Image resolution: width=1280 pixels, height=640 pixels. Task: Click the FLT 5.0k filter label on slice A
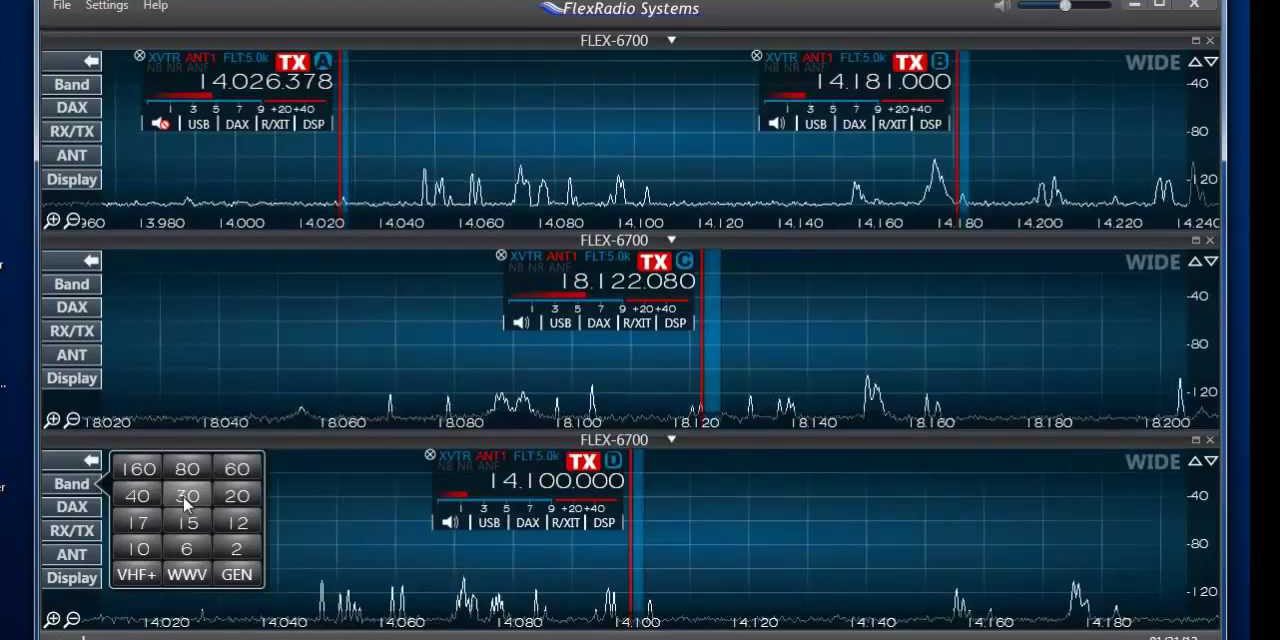coord(246,58)
